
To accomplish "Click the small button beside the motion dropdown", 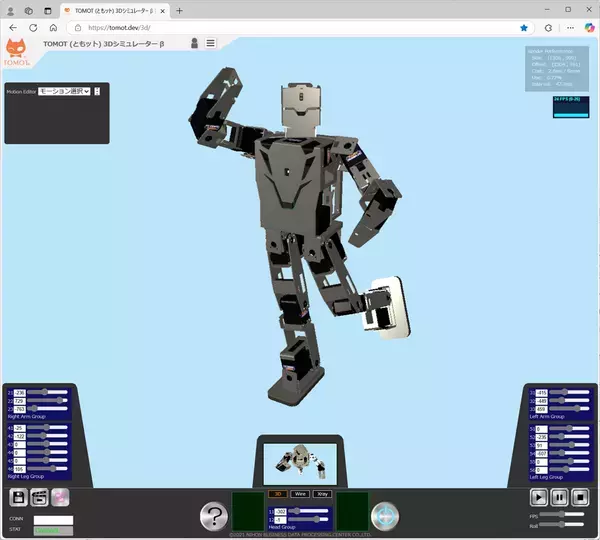I will click(x=98, y=91).
